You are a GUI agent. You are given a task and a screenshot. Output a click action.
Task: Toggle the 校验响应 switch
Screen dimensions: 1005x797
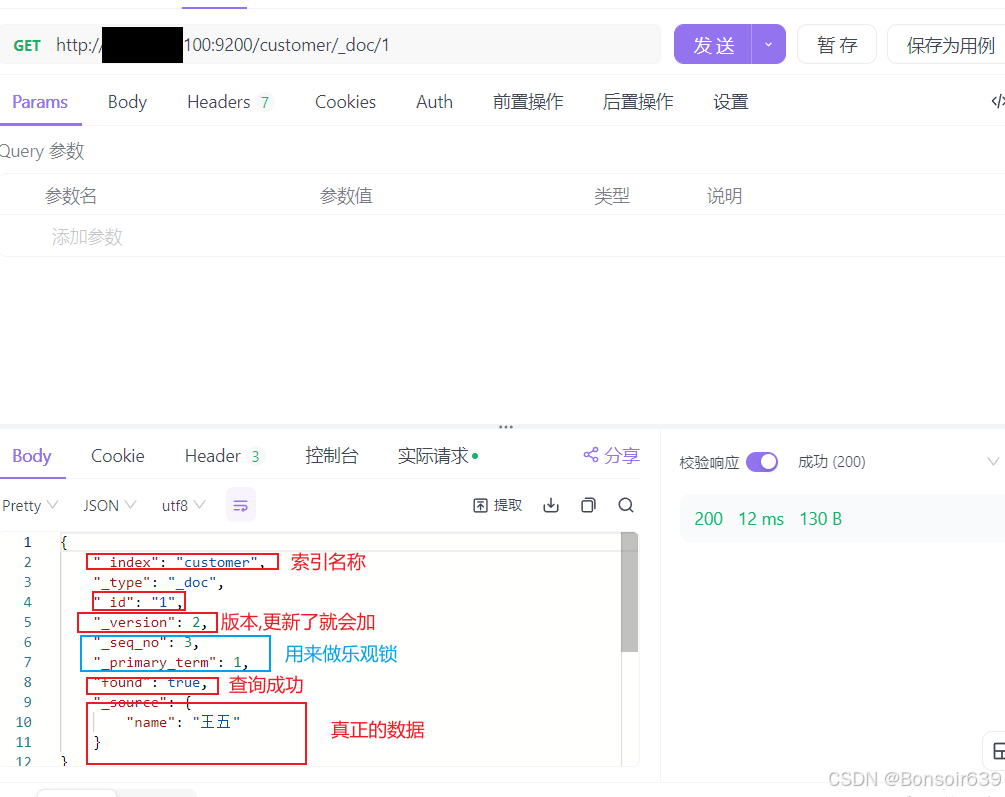pos(761,462)
